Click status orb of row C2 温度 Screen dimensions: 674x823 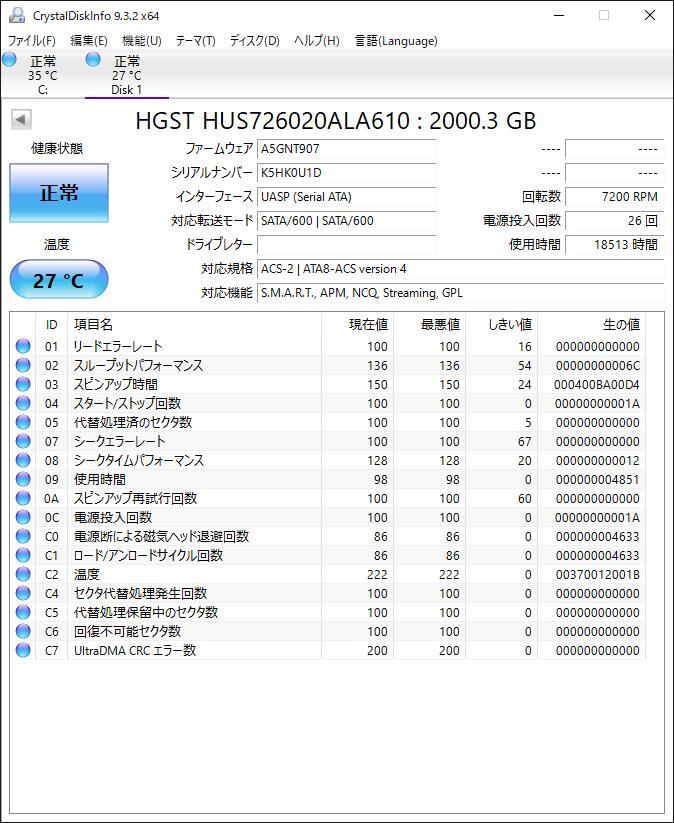pyautogui.click(x=23, y=574)
